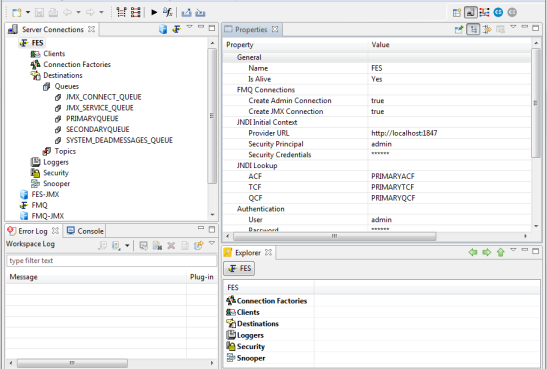Image resolution: width=547 pixels, height=369 pixels.
Task: Switch to the Console tab
Action: [x=85, y=231]
